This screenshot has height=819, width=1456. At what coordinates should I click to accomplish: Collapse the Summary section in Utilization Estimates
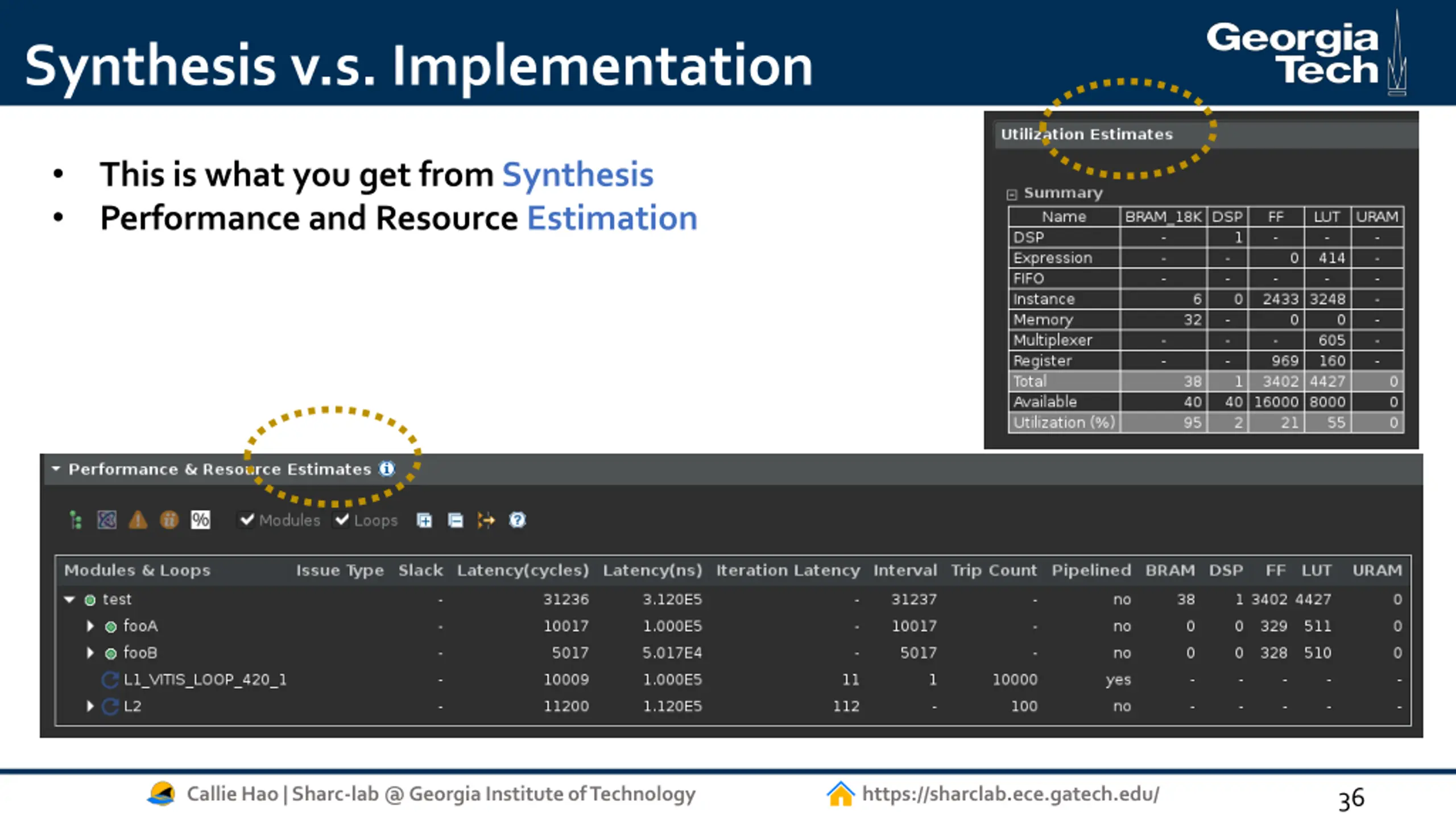pos(1011,195)
